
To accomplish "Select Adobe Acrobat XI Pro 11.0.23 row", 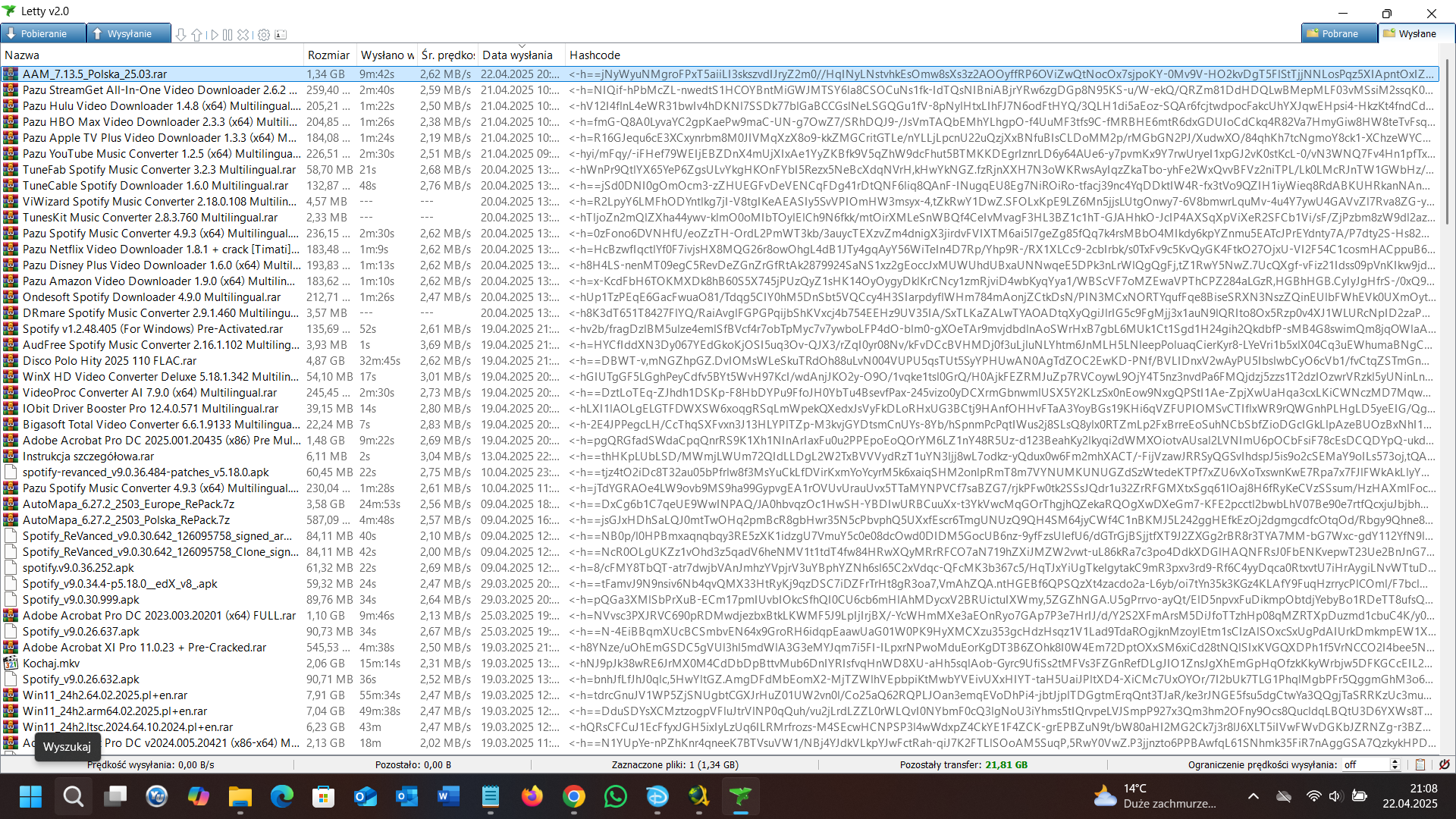I will coord(720,648).
